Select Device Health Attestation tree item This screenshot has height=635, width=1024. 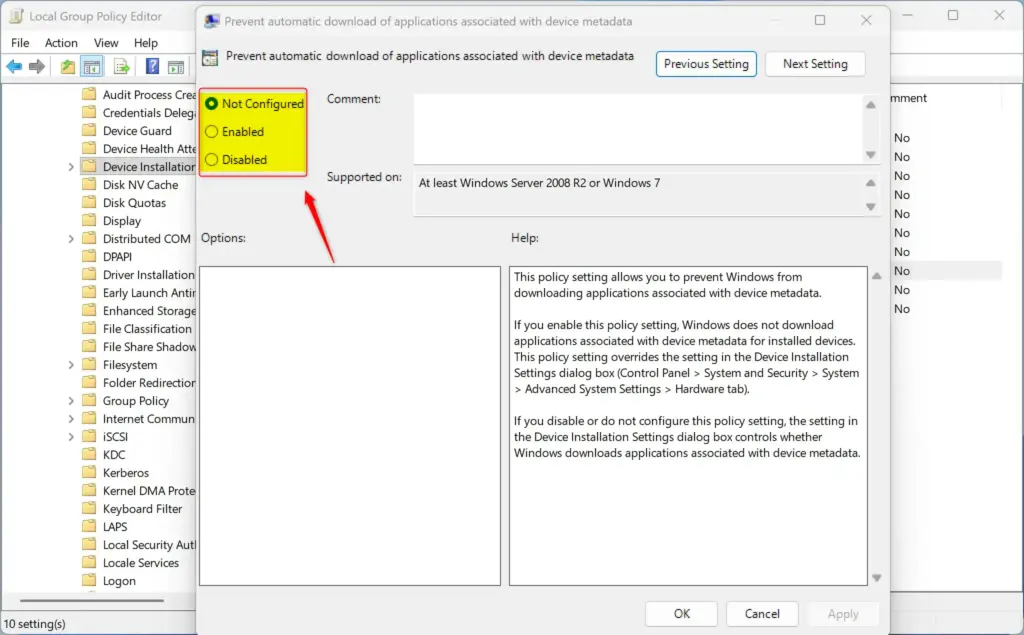pos(149,148)
